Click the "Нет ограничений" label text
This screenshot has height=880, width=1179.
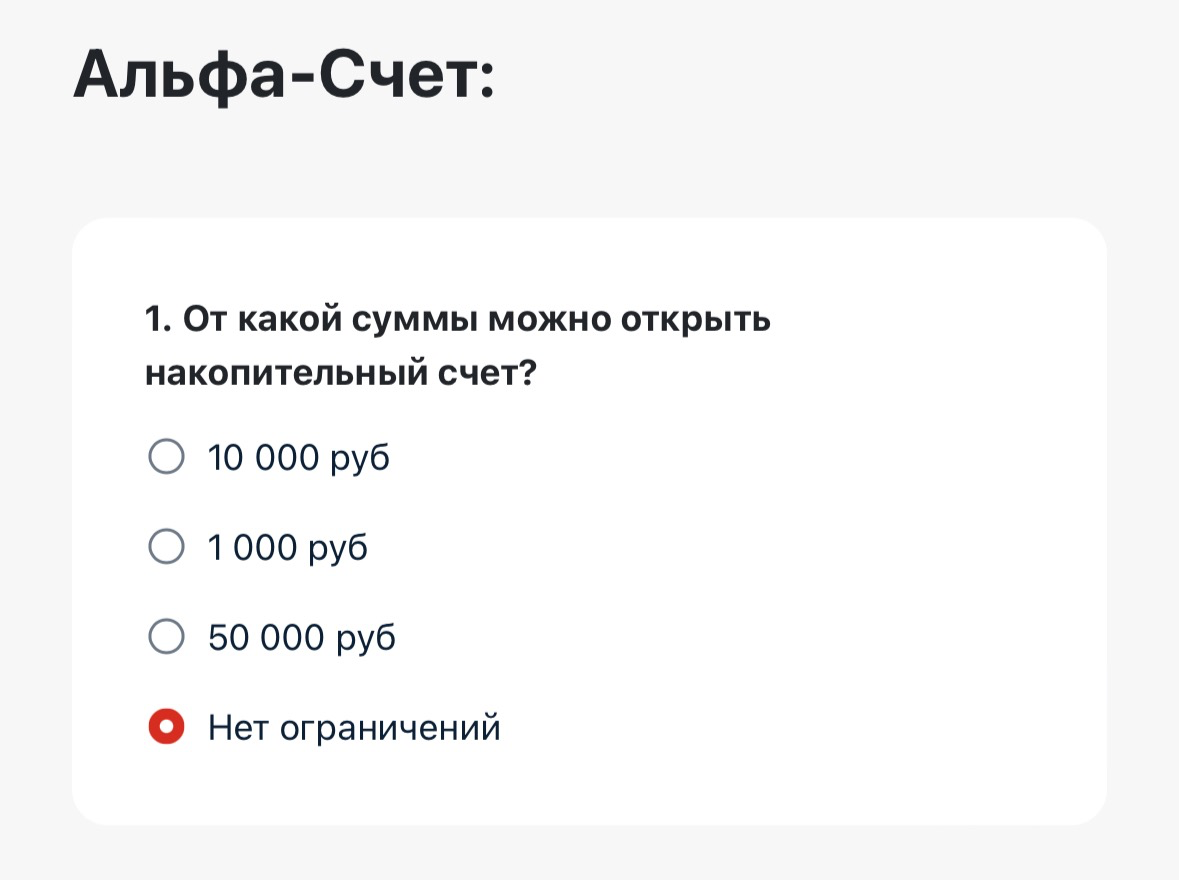[x=354, y=728]
